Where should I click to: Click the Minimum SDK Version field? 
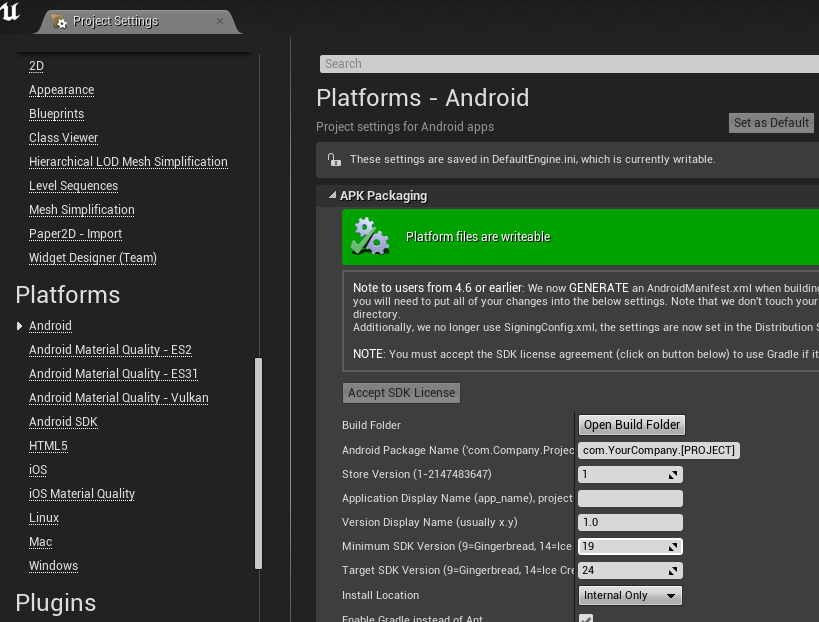[630, 546]
